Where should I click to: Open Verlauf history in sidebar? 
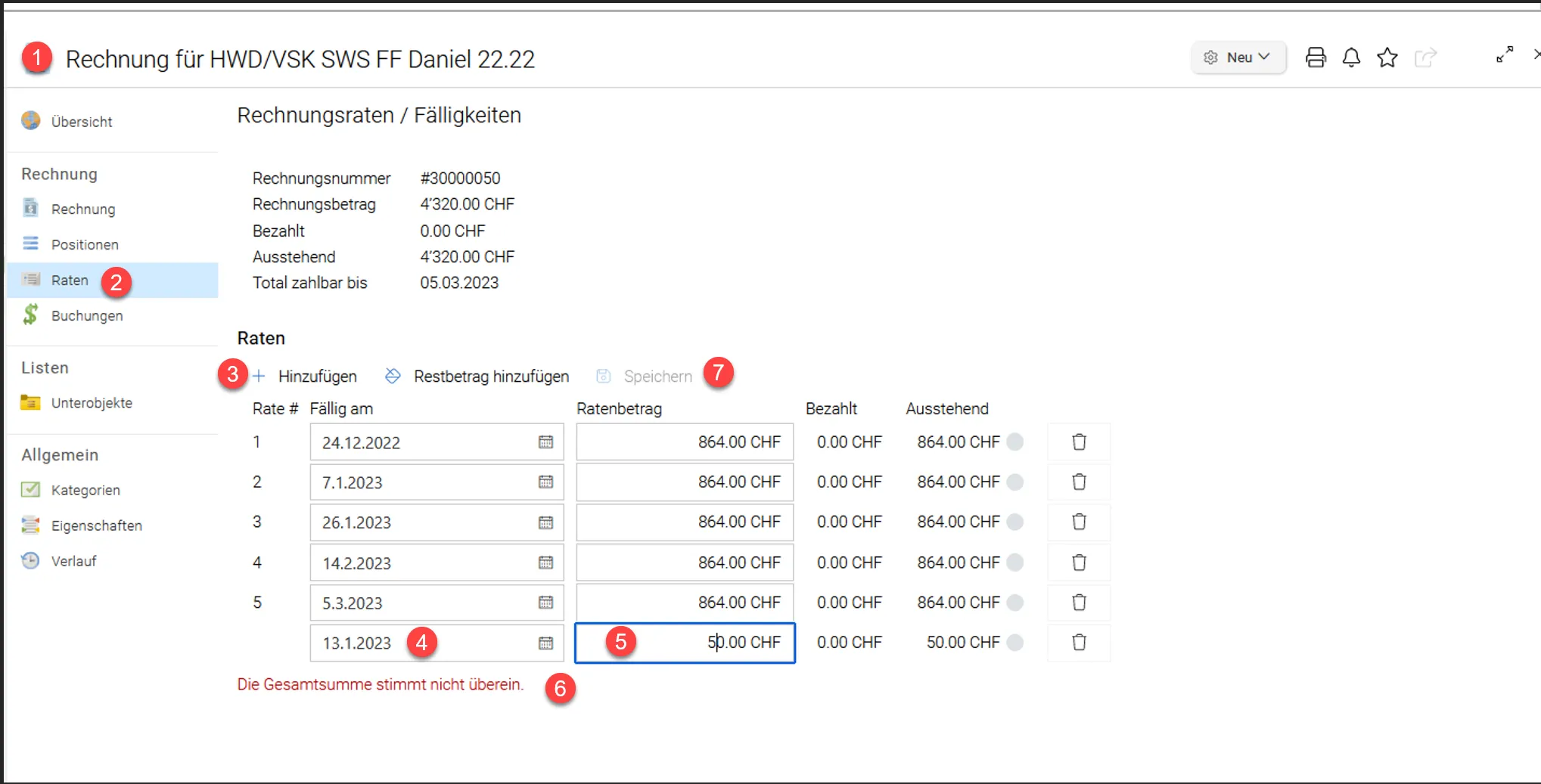[73, 561]
